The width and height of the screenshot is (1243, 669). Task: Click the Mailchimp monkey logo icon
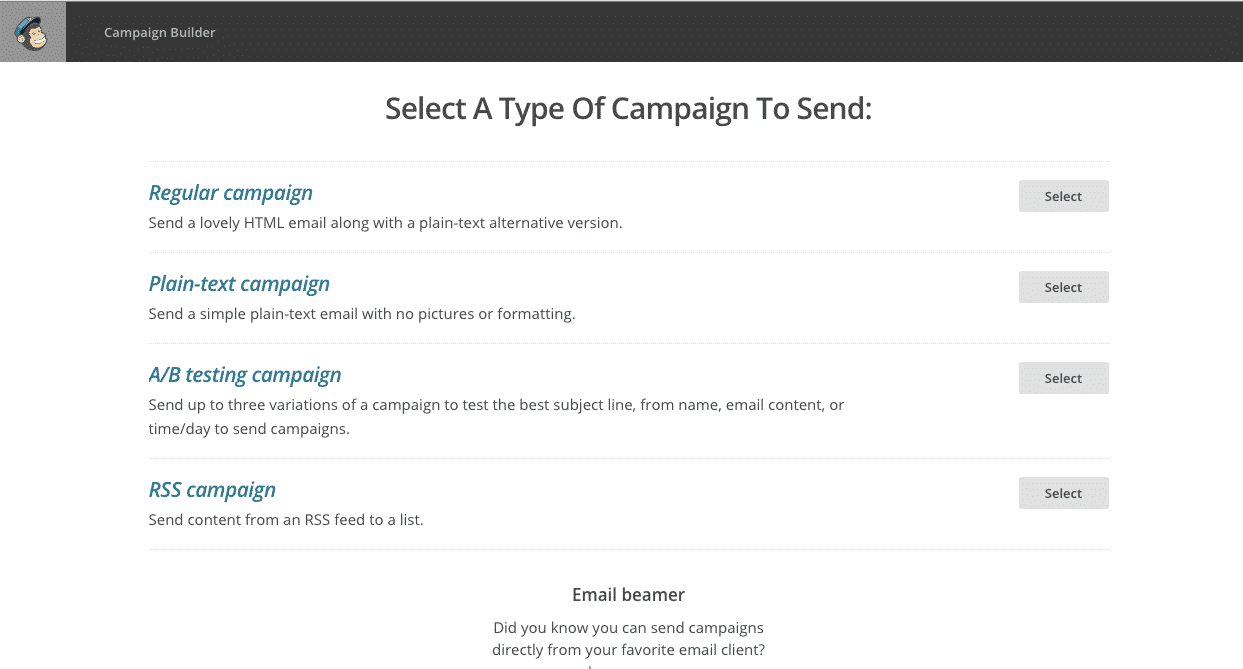tap(33, 32)
